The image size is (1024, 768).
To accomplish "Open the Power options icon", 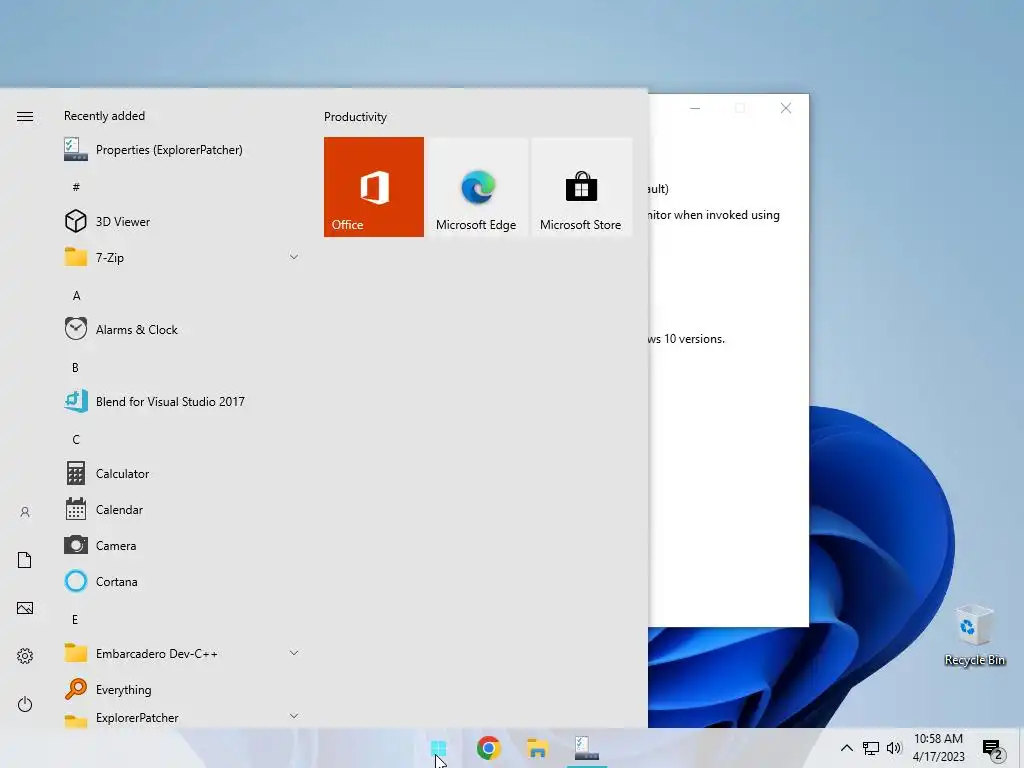I will point(25,704).
